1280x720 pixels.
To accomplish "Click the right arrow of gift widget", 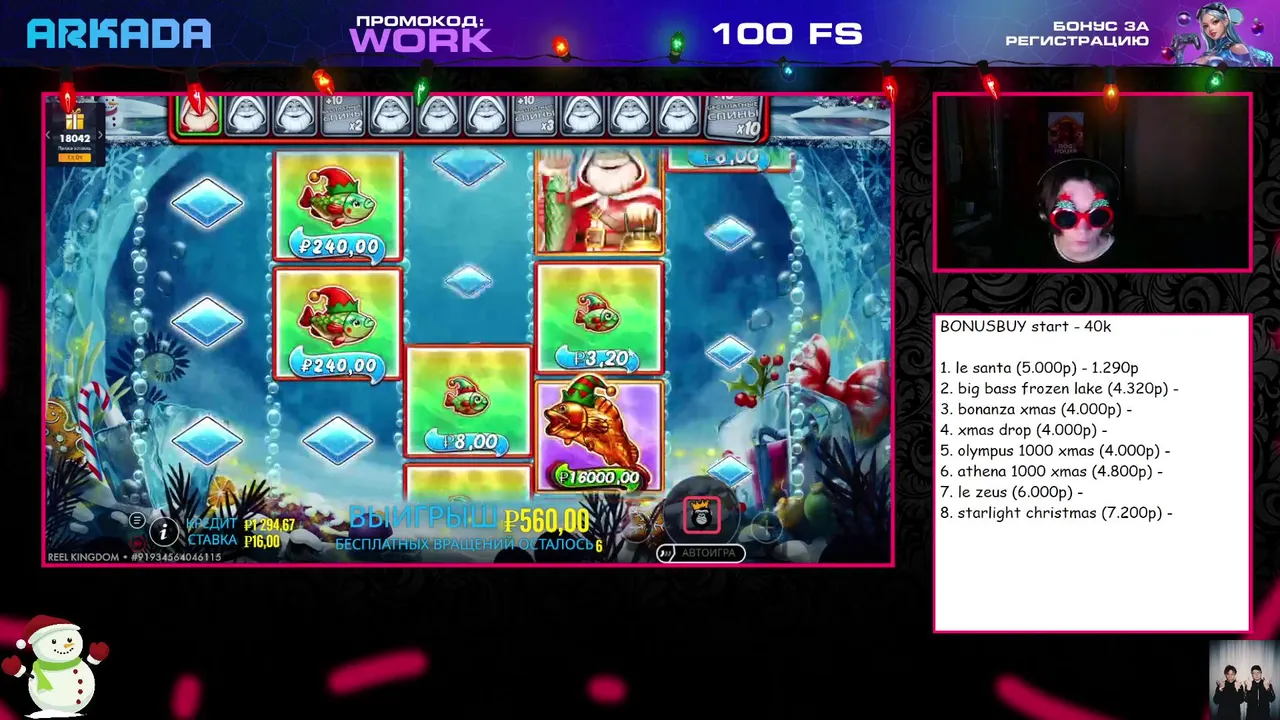I will [x=103, y=137].
